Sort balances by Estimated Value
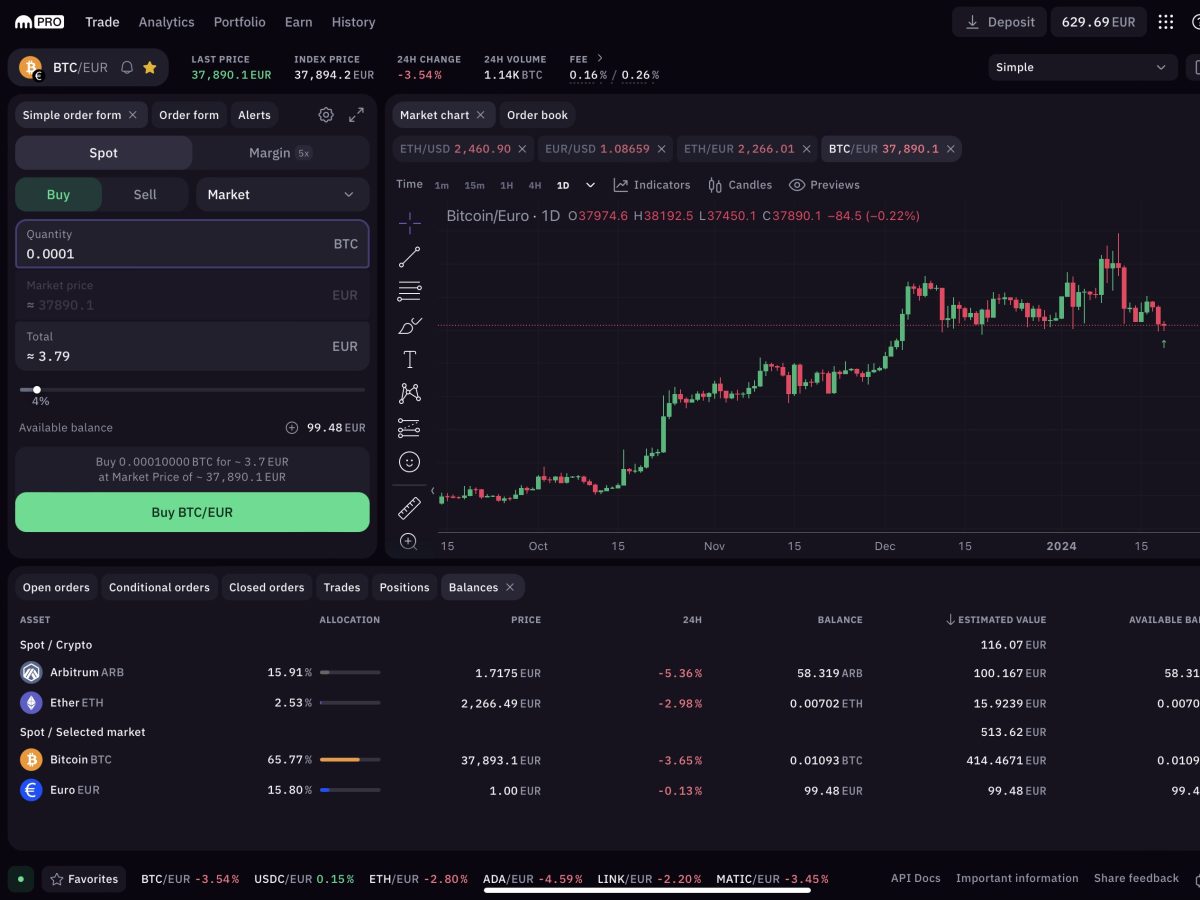 point(996,620)
